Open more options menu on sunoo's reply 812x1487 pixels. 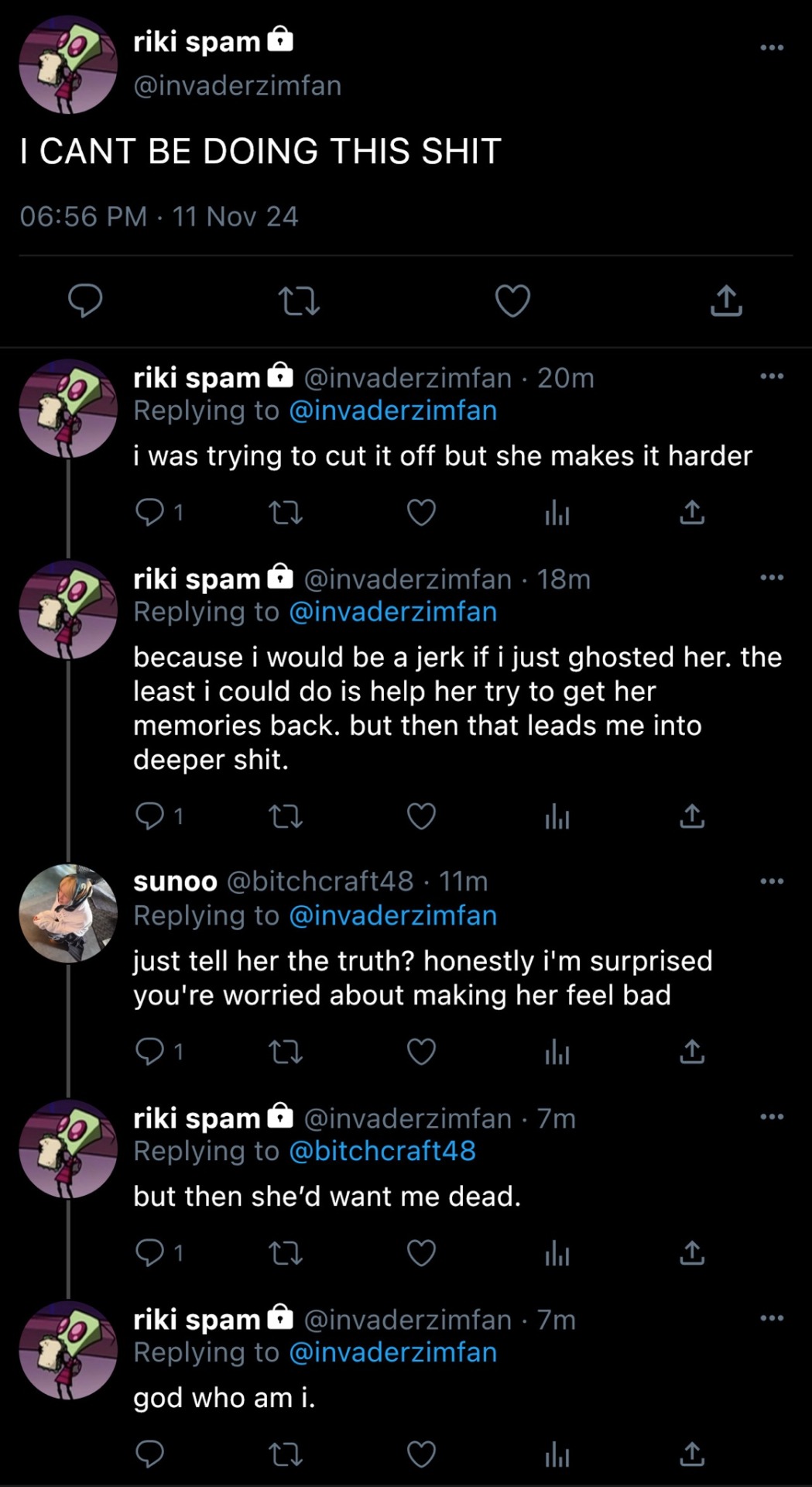point(772,881)
